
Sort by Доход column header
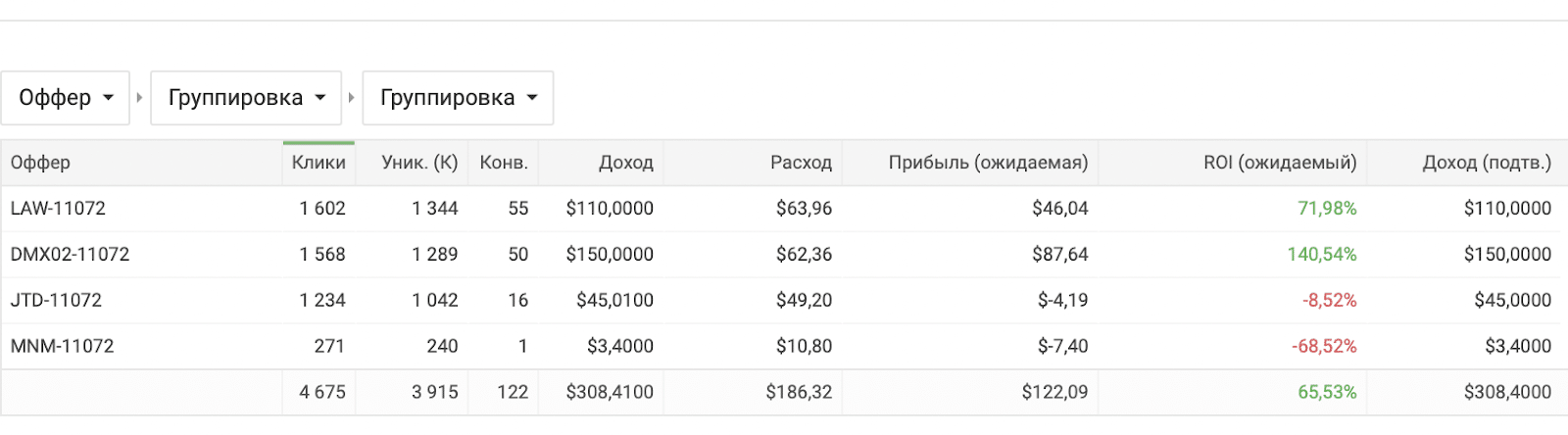(x=625, y=163)
